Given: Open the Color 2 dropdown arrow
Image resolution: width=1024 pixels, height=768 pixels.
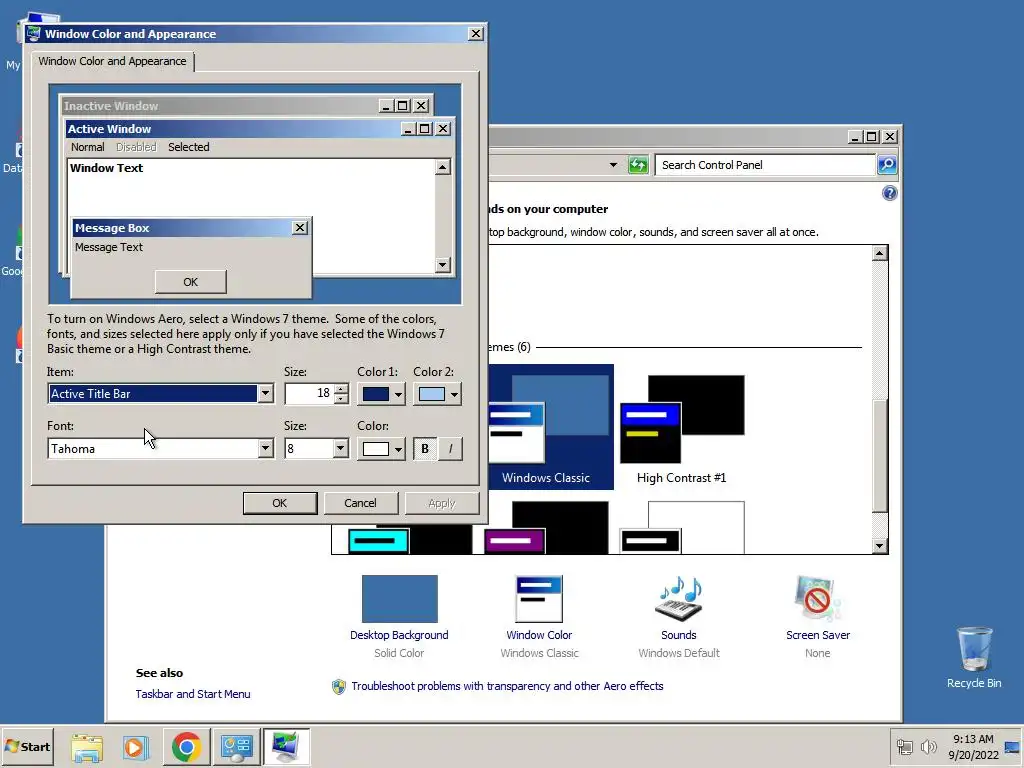Looking at the screenshot, I should pos(454,394).
